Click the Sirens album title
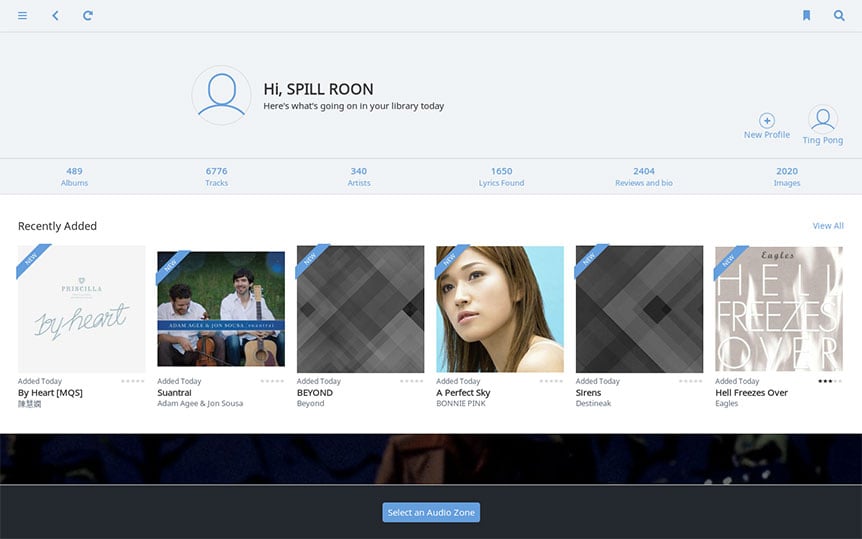Image resolution: width=862 pixels, height=539 pixels. point(588,393)
